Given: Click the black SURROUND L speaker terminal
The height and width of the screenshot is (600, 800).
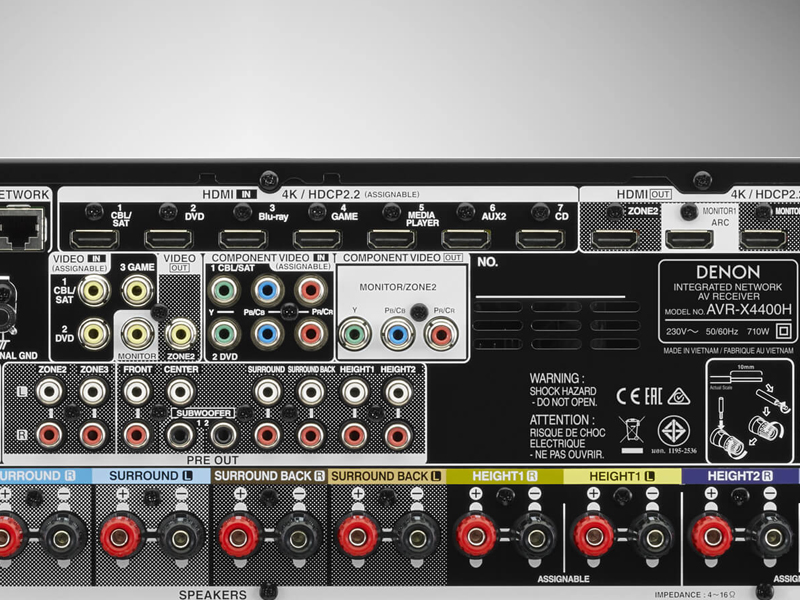Looking at the screenshot, I should [180, 538].
